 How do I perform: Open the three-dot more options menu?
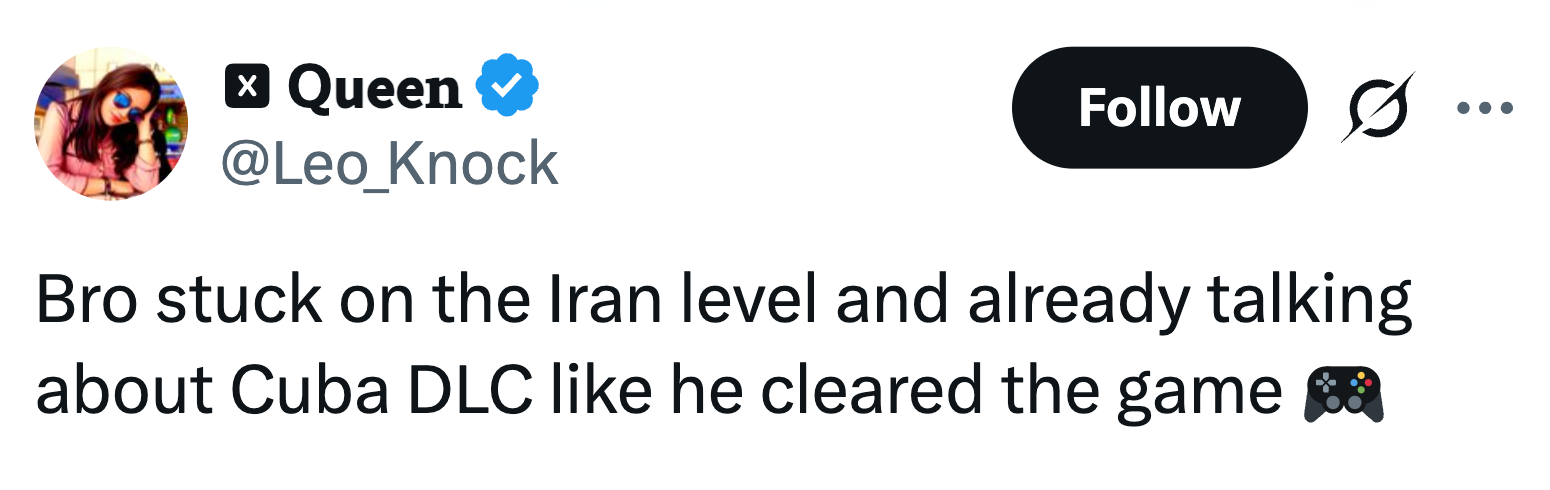[1485, 107]
